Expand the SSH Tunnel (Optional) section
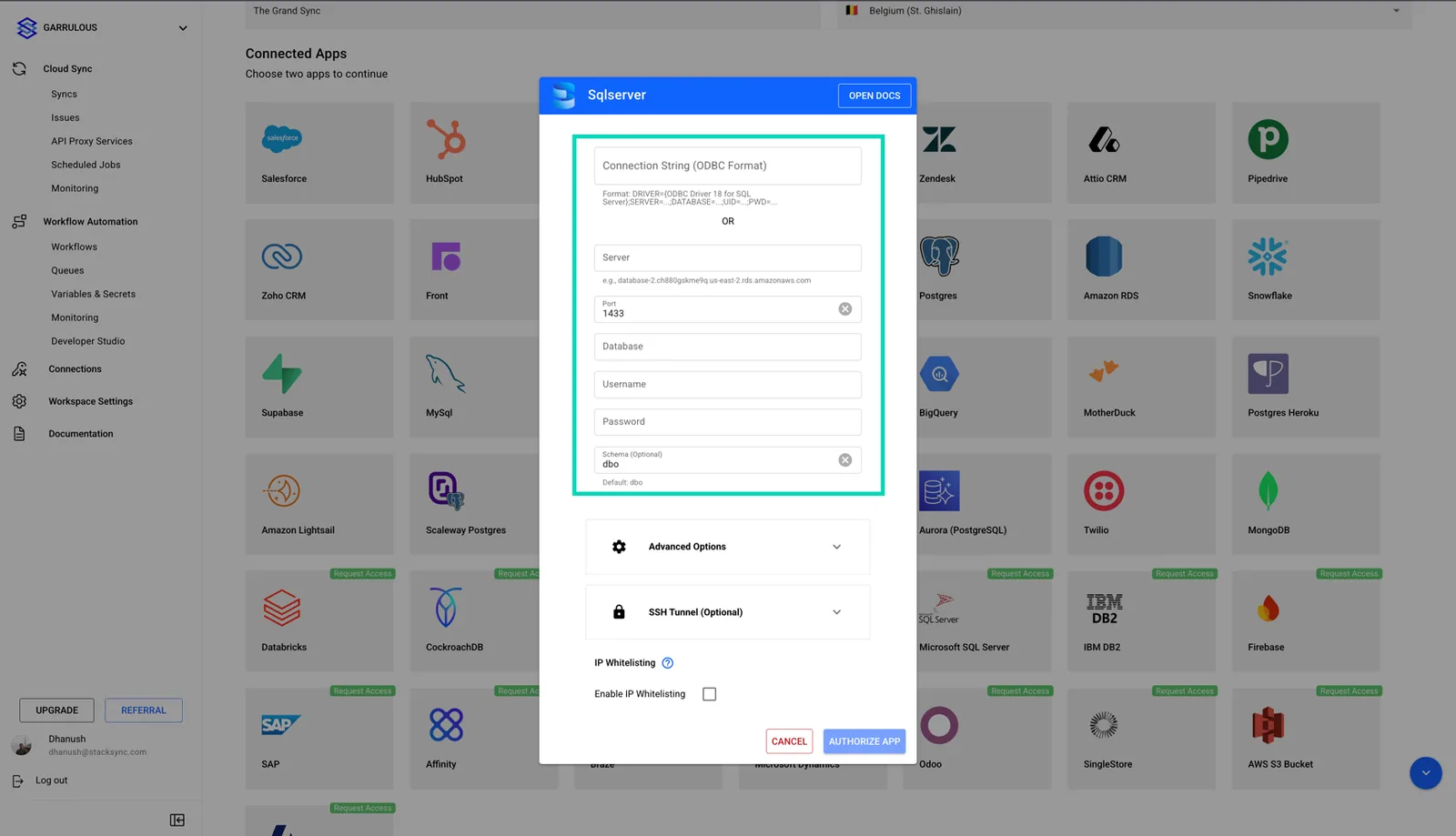This screenshot has width=1456, height=836. 727,612
